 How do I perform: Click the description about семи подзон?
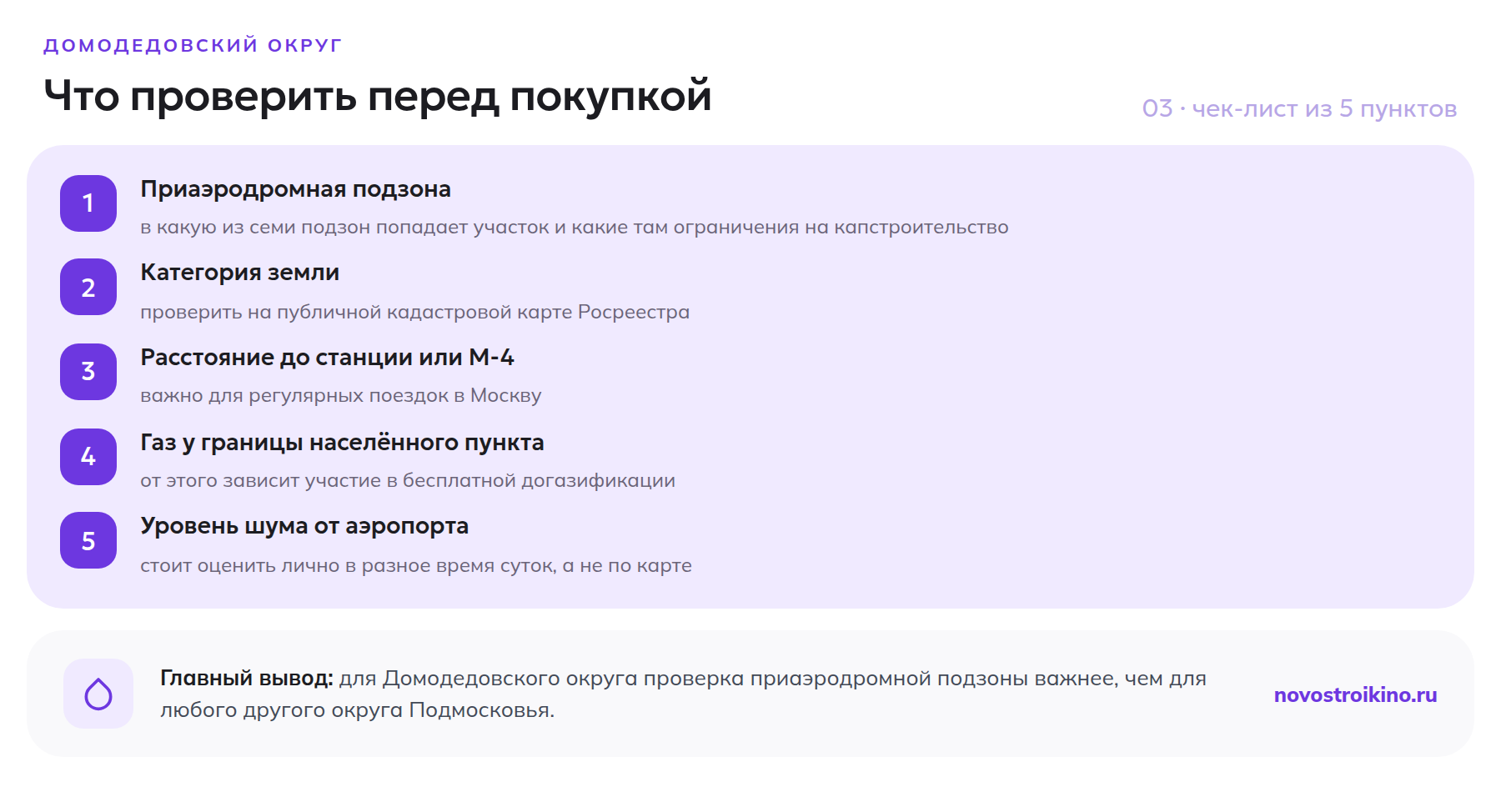pyautogui.click(x=575, y=228)
